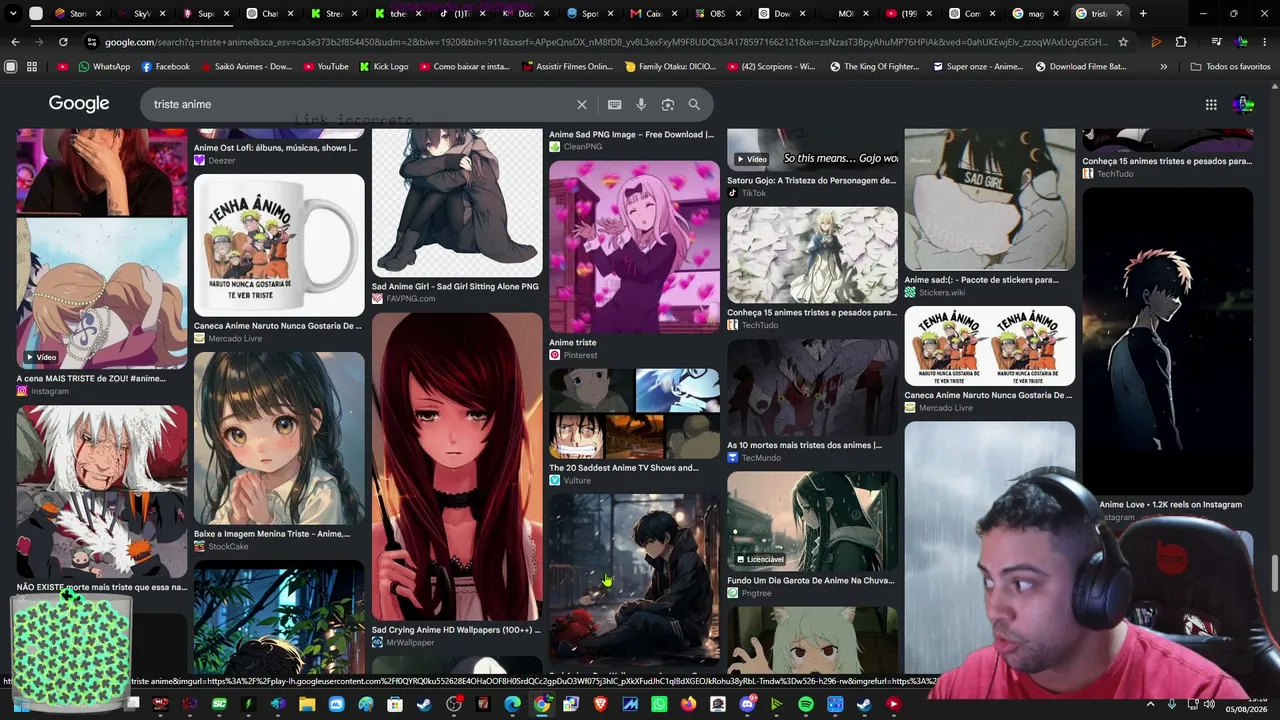Open the tab search dropdown arrow
The image size is (1280, 720).
(13, 14)
